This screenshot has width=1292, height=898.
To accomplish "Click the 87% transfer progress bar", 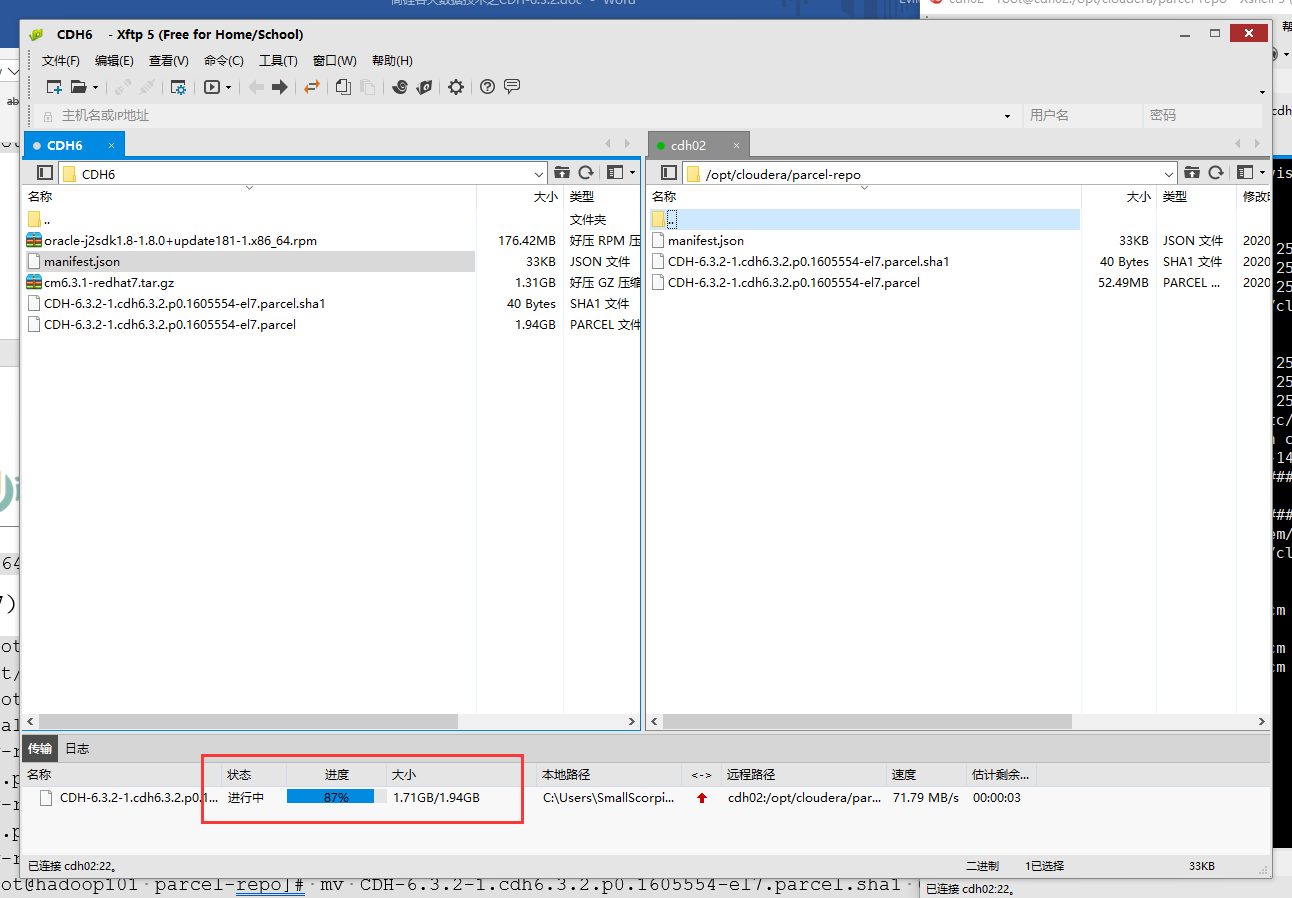I will (x=337, y=797).
